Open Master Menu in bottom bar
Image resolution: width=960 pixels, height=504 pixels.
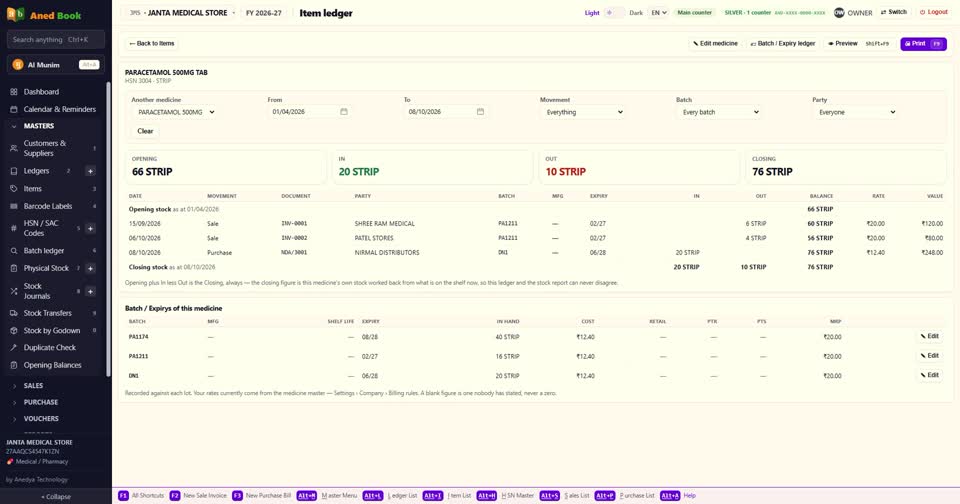point(327,495)
